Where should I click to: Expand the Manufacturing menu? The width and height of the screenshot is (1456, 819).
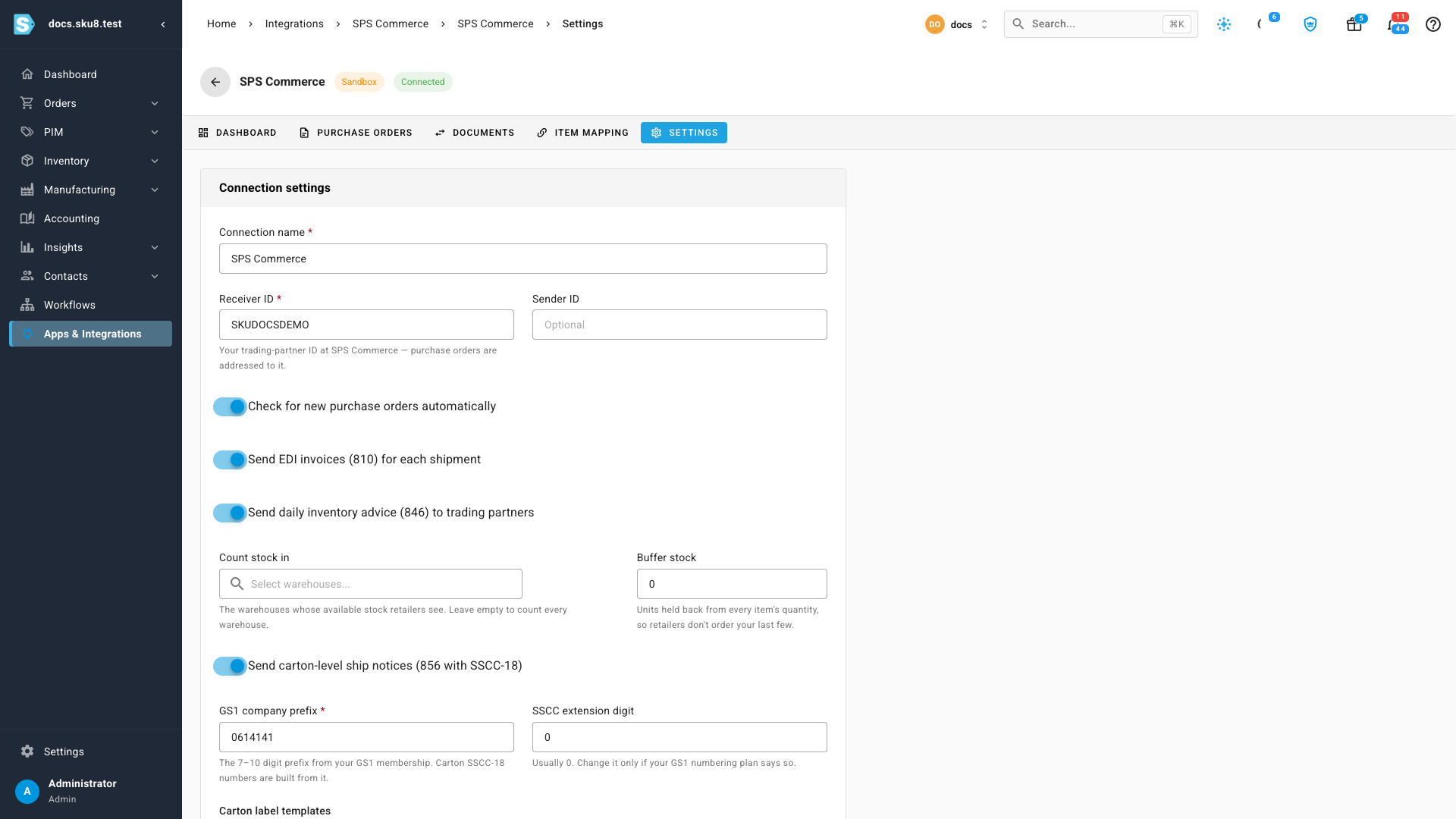click(x=90, y=190)
